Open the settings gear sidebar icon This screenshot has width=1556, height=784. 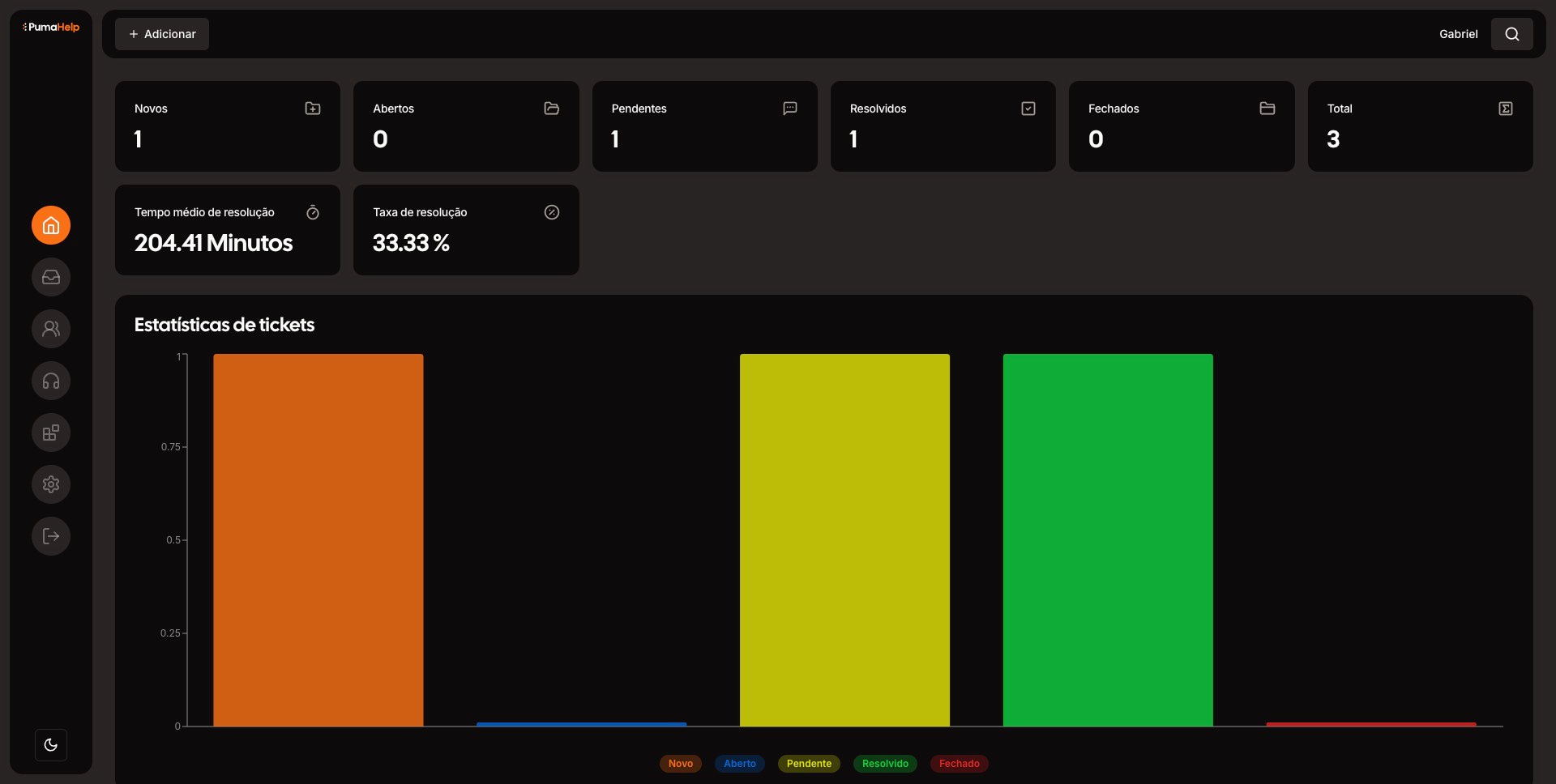tap(51, 484)
